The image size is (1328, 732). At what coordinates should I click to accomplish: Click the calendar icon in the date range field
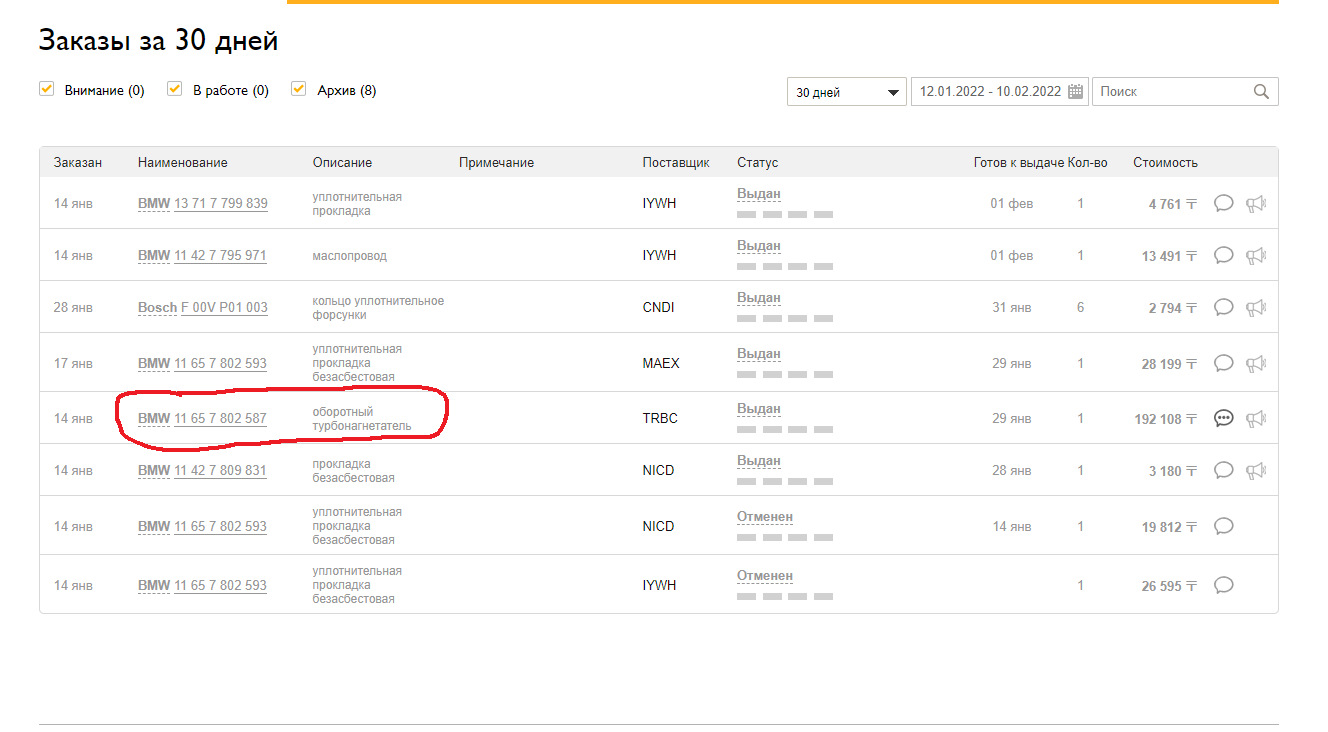click(x=1076, y=91)
